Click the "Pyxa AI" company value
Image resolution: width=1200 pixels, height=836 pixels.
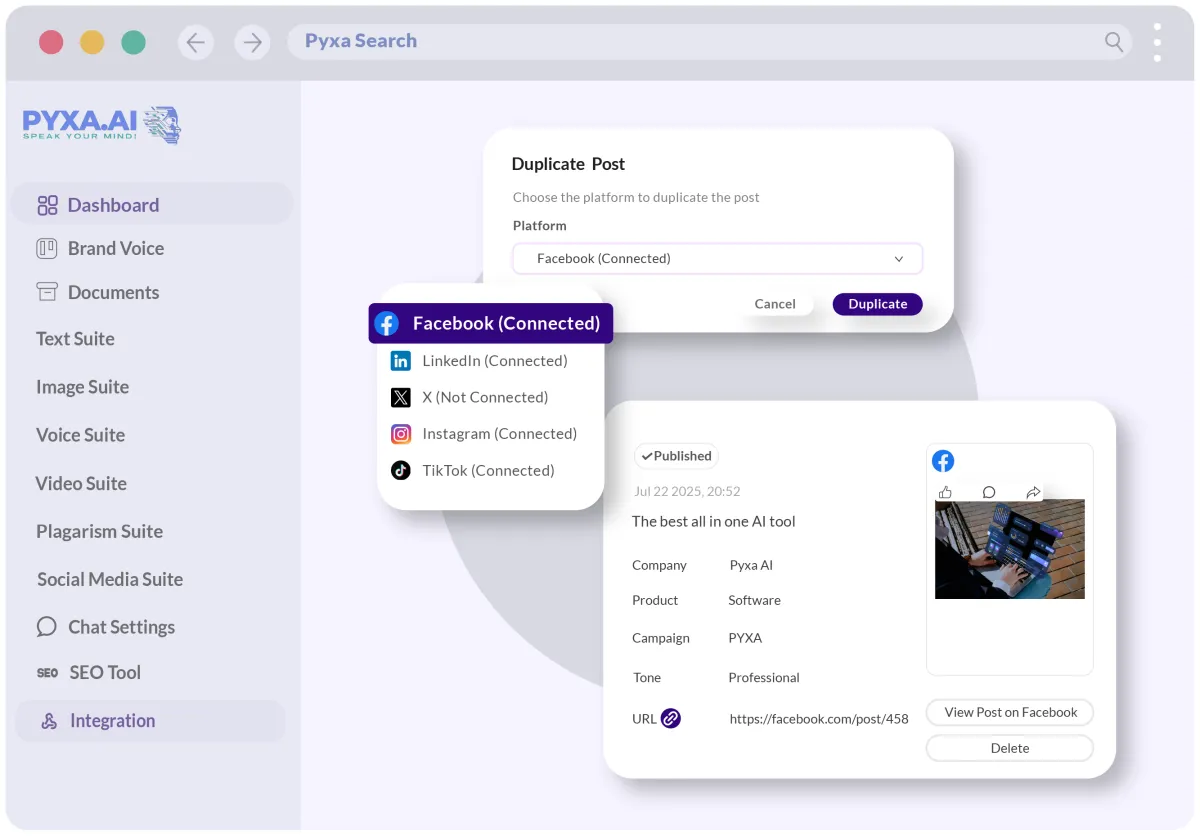pos(751,565)
